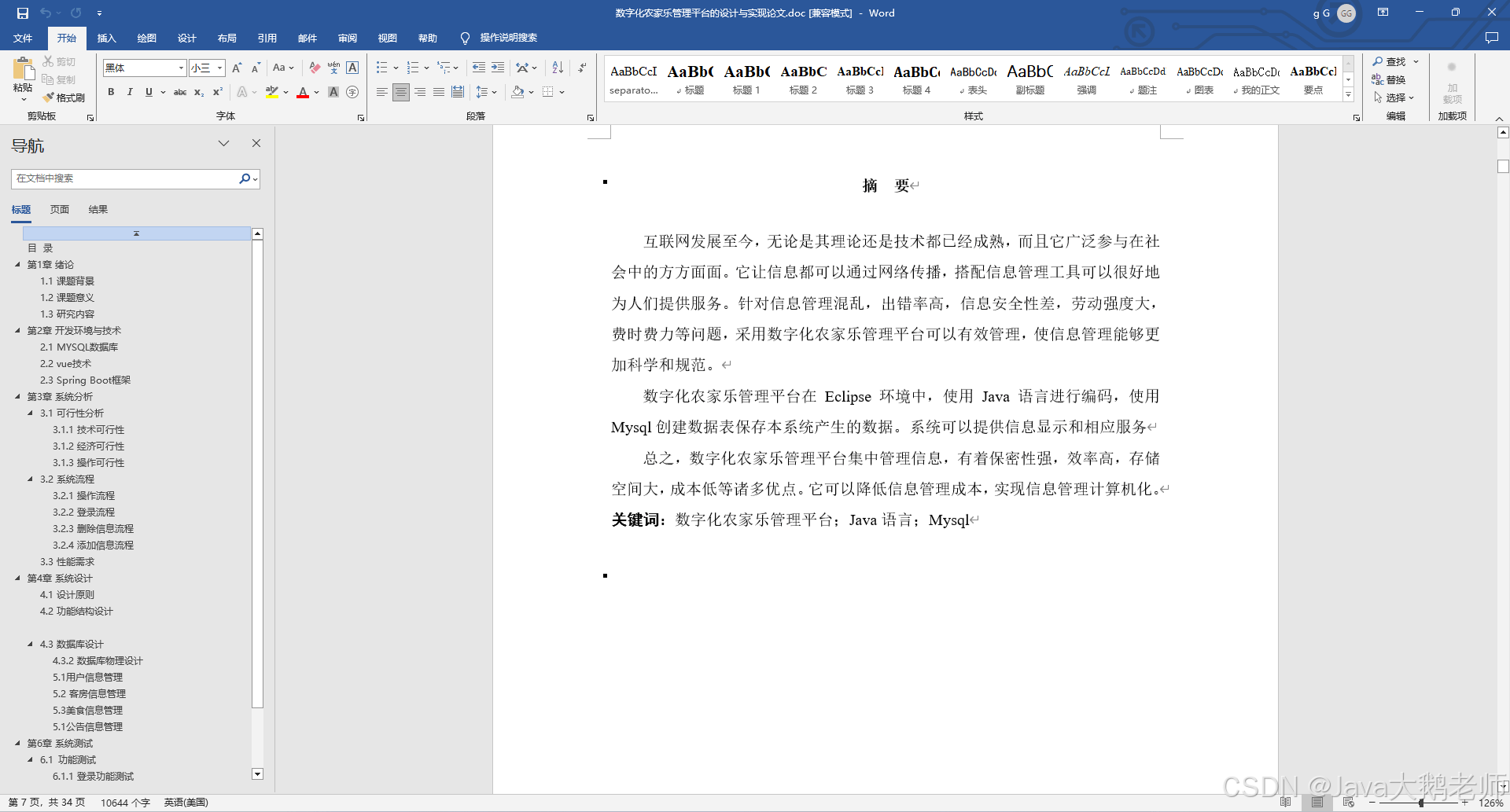The width and height of the screenshot is (1510, 812).
Task: Open the font size dropdown
Action: (x=218, y=68)
